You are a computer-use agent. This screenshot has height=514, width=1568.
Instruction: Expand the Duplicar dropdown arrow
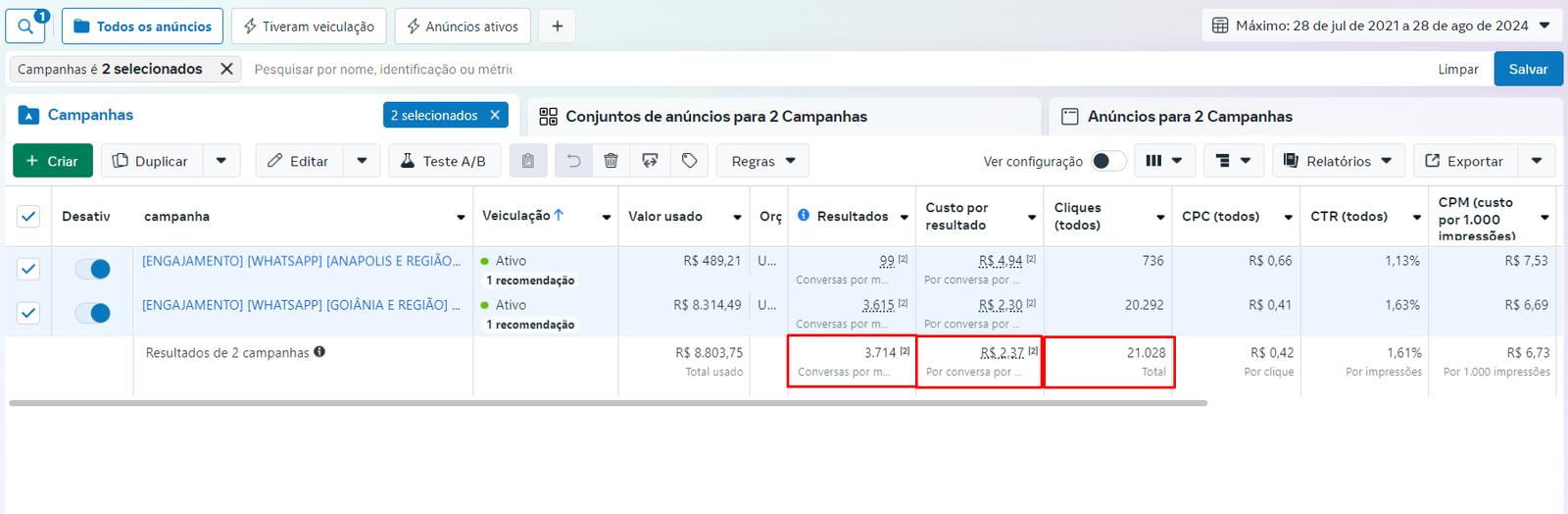pyautogui.click(x=221, y=161)
